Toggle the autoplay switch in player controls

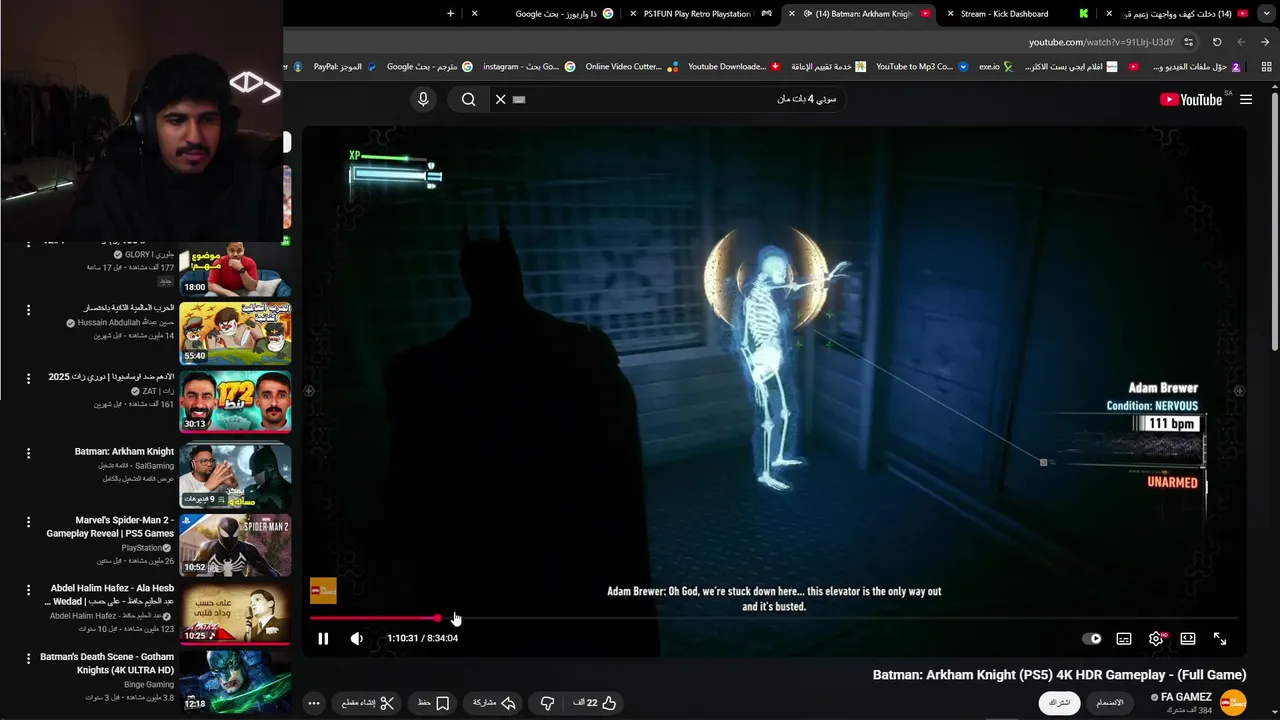point(1092,638)
